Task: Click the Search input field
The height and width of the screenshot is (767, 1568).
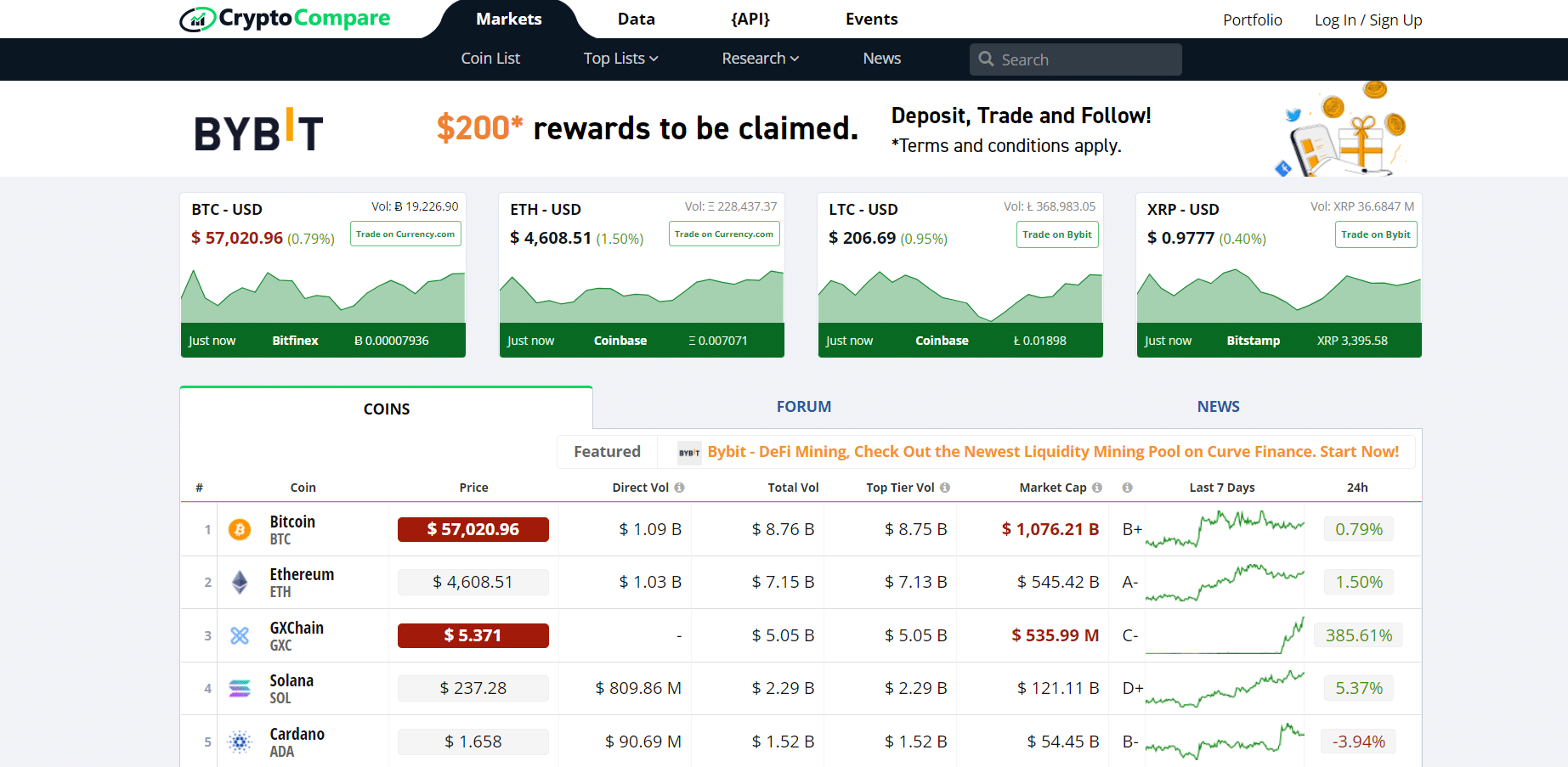Action: point(1076,59)
